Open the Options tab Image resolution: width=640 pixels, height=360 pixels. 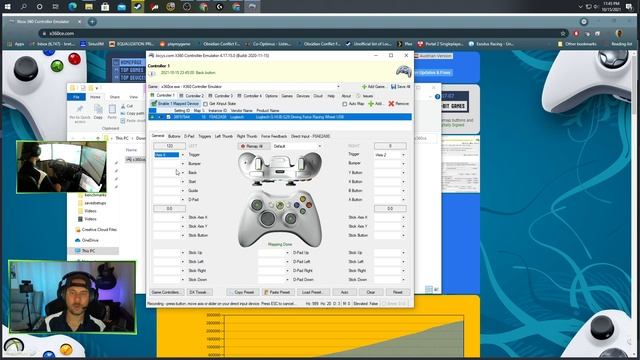coord(271,96)
